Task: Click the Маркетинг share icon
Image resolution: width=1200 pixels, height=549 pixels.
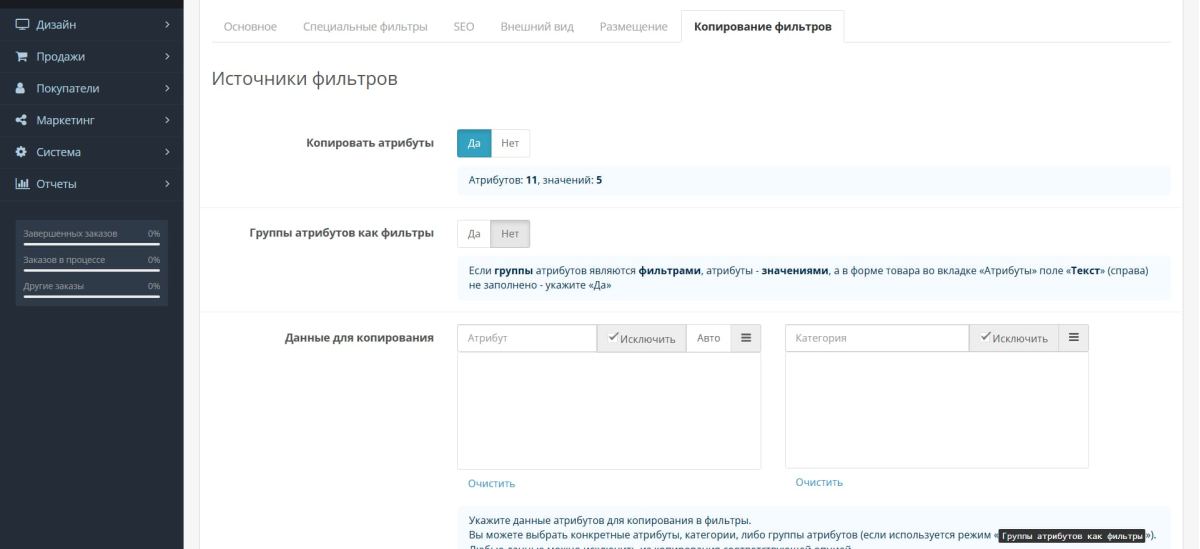Action: pyautogui.click(x=21, y=120)
